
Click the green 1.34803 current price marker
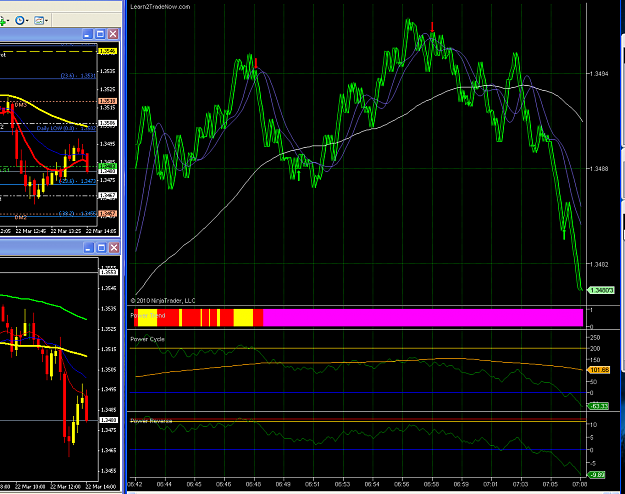pos(601,290)
